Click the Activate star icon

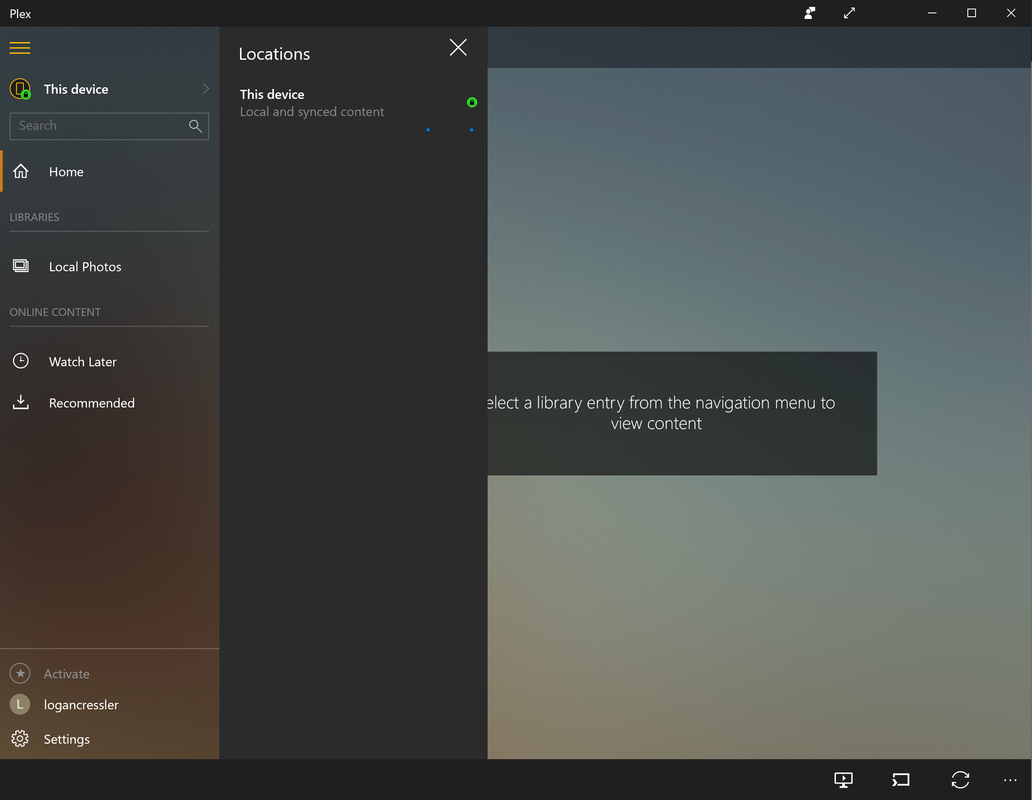click(20, 673)
